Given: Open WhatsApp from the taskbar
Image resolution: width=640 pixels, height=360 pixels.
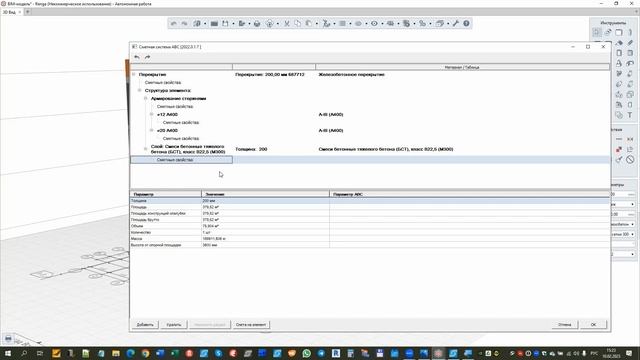Looking at the screenshot, I should (x=307, y=353).
